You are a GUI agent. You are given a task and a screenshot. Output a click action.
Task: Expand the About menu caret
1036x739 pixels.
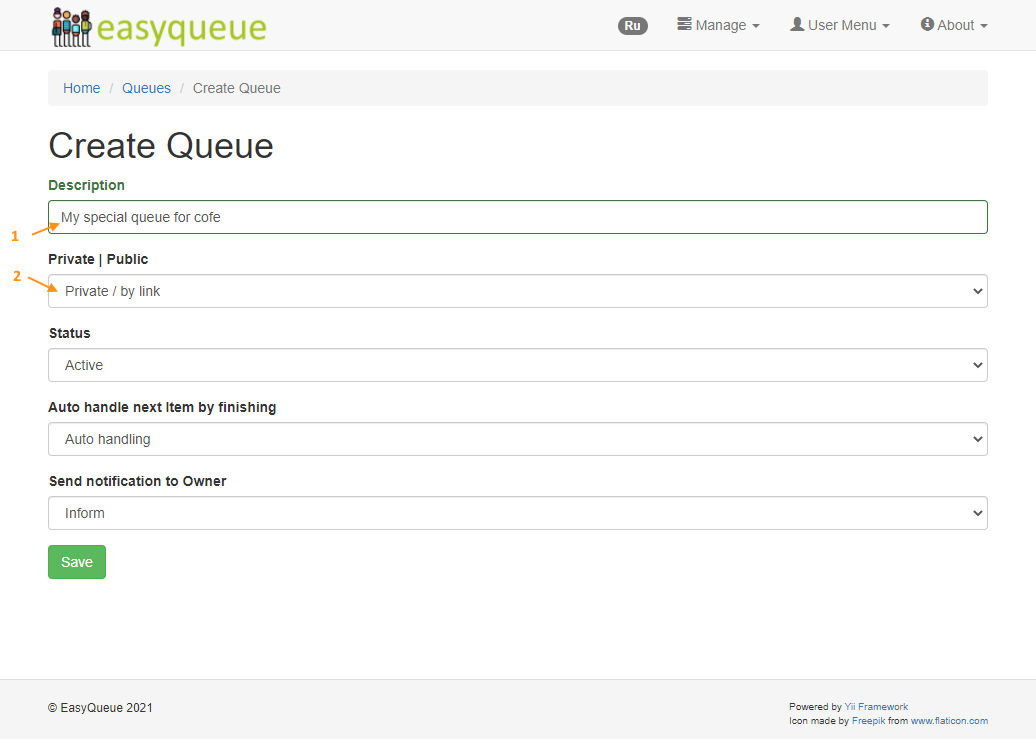click(x=984, y=26)
